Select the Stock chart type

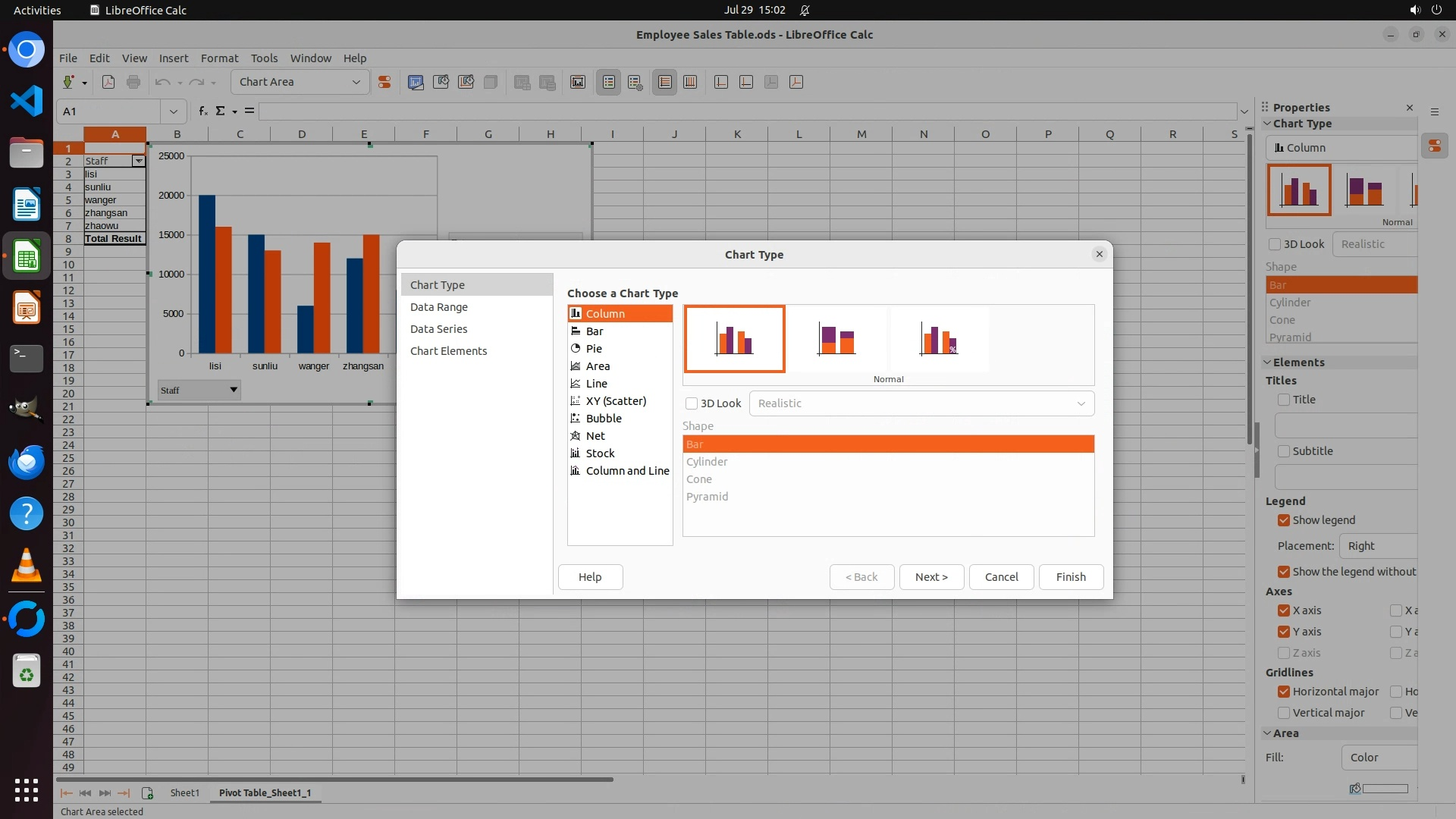pos(600,453)
